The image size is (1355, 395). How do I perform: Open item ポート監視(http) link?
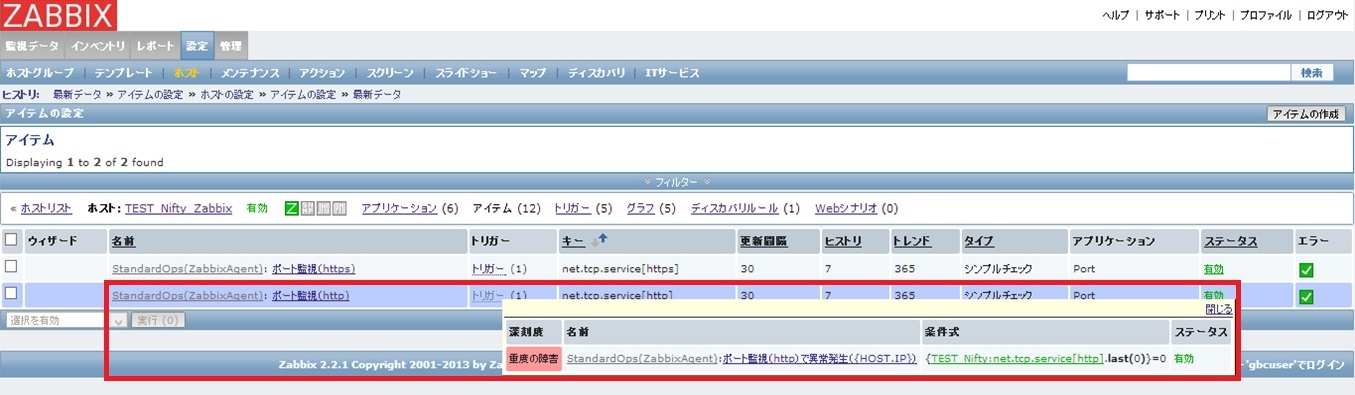pos(310,295)
